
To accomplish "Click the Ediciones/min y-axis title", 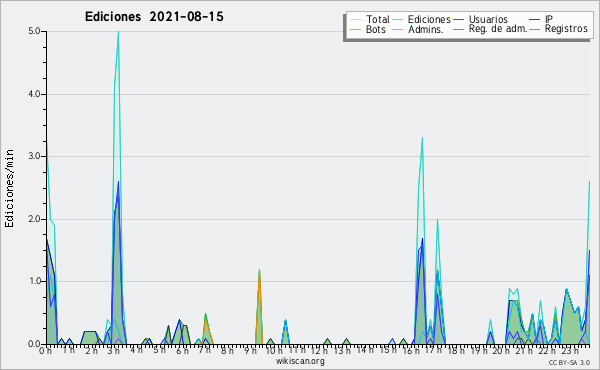I will pyautogui.click(x=9, y=188).
